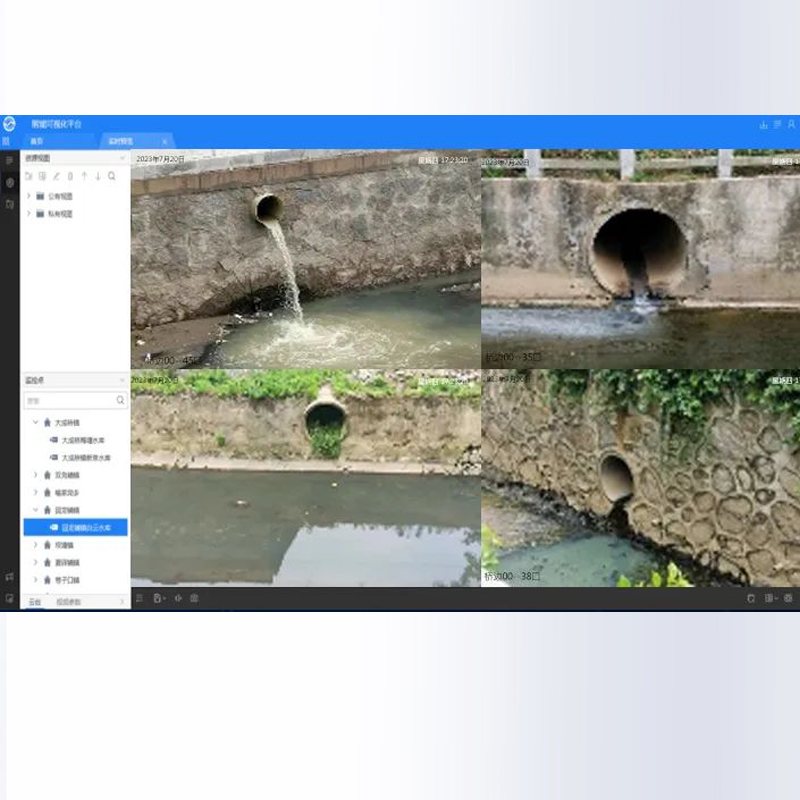
Task: Click the magnifier icon inside the monitoring search box
Action: pos(120,400)
